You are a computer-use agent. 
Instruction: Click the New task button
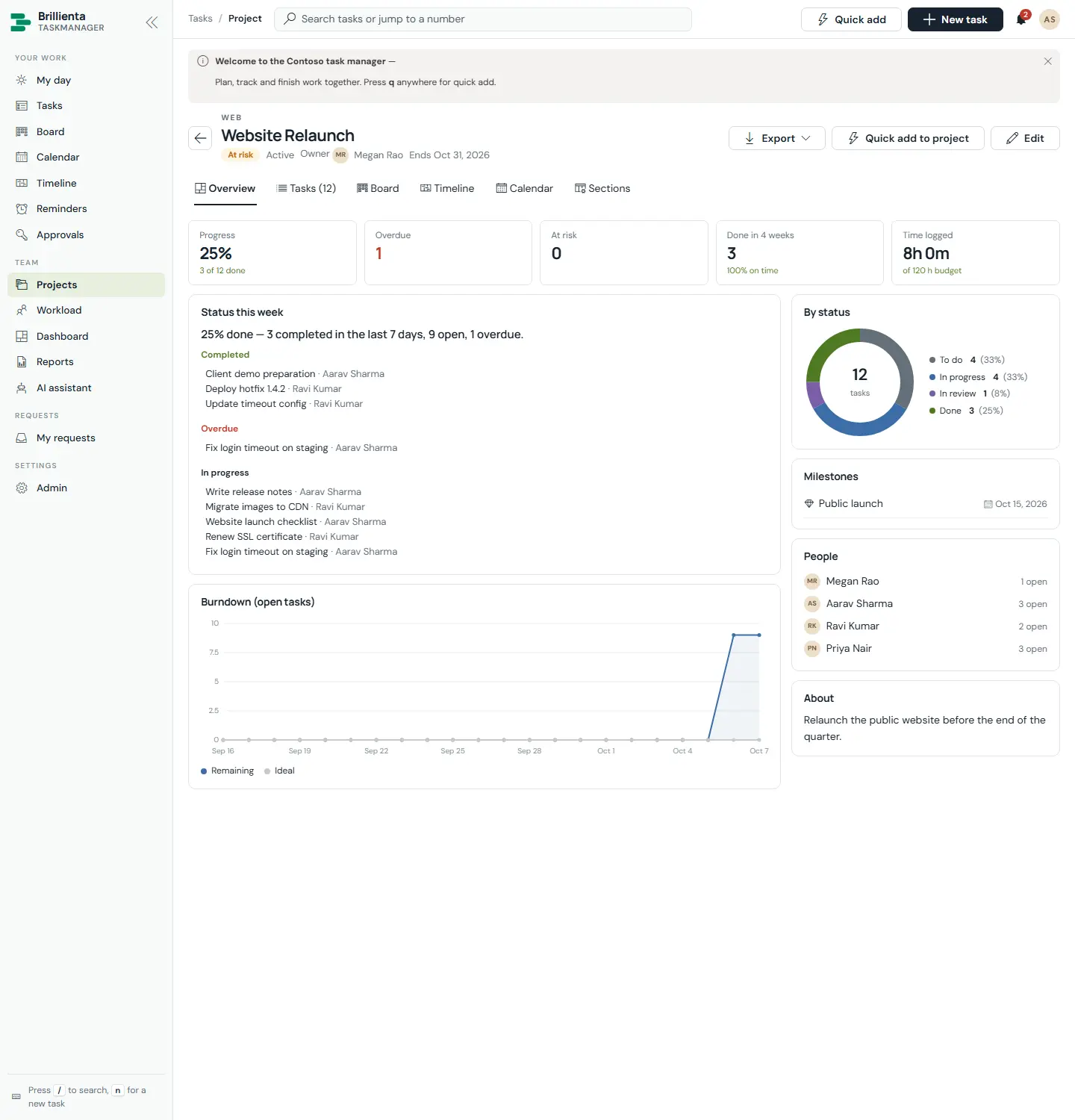point(955,19)
